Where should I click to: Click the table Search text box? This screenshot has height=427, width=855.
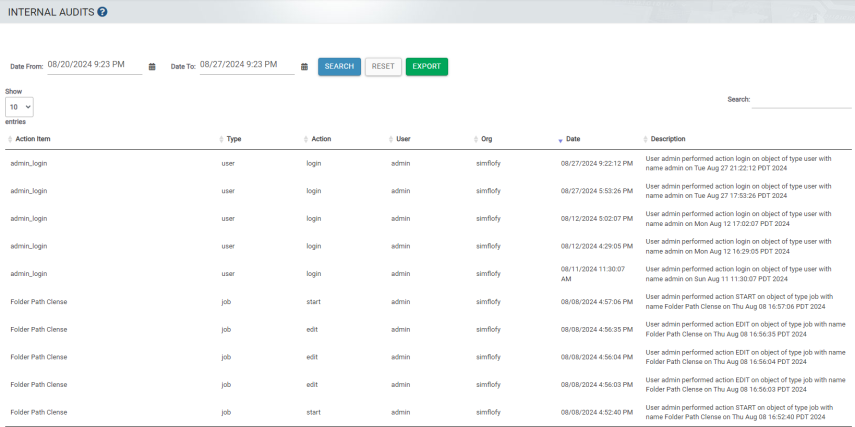click(x=801, y=100)
